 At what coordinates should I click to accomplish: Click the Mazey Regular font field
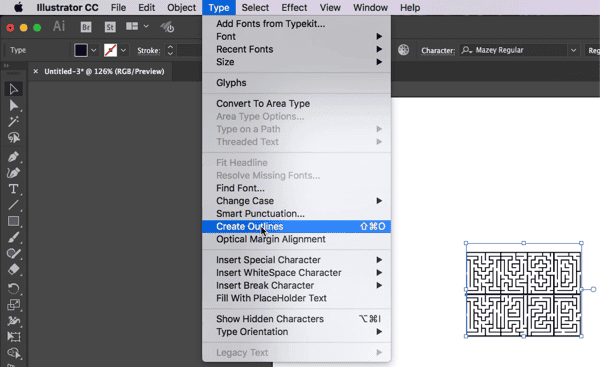point(513,50)
